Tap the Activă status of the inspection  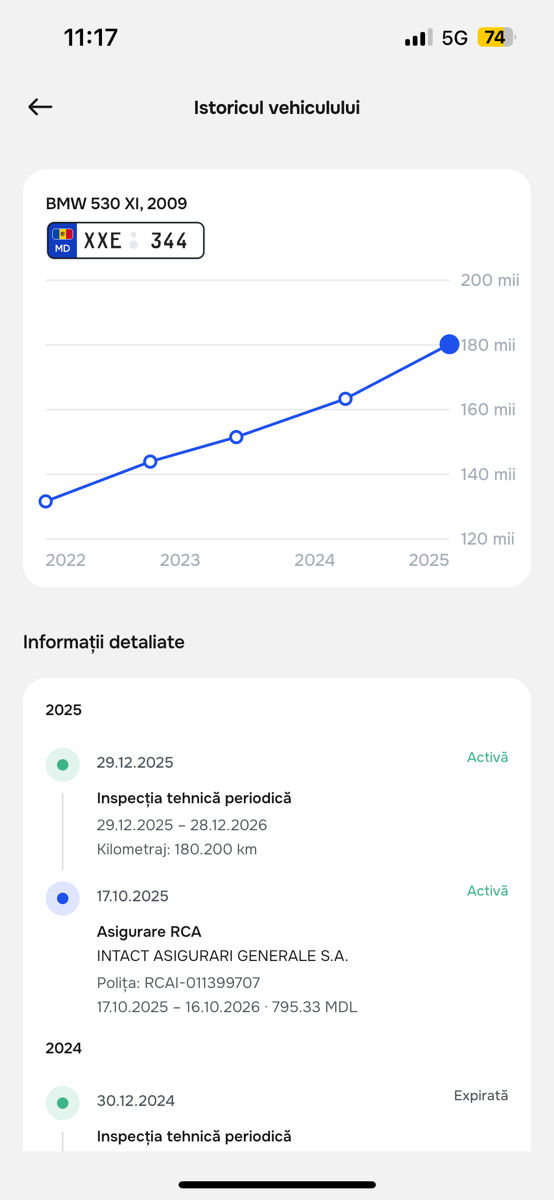click(488, 757)
